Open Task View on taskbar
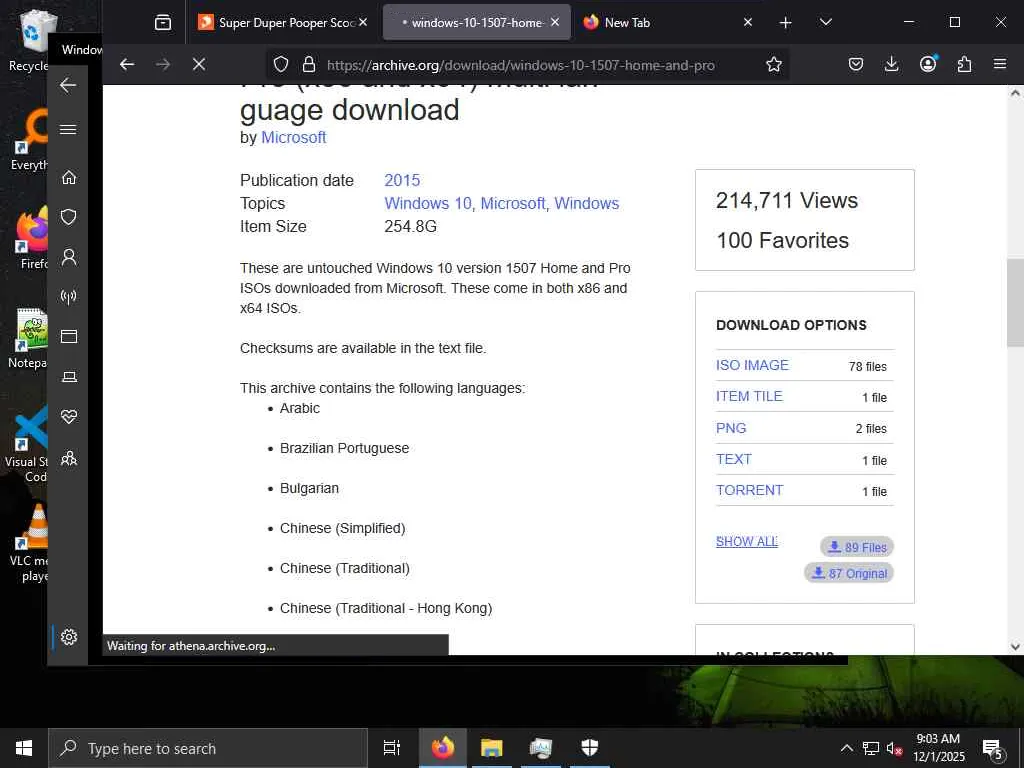Viewport: 1024px width, 768px height. point(391,748)
